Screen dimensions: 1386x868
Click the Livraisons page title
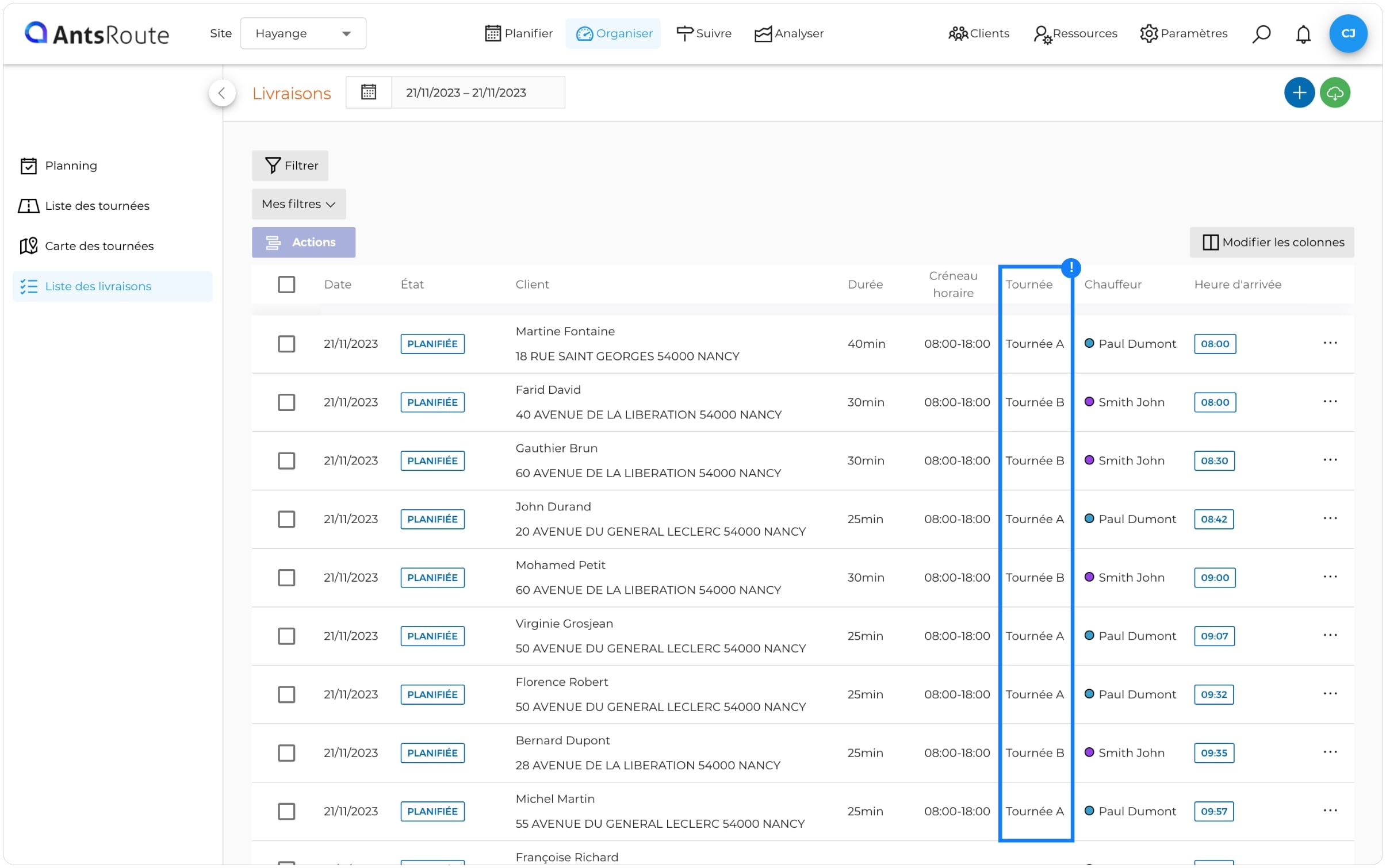point(292,93)
